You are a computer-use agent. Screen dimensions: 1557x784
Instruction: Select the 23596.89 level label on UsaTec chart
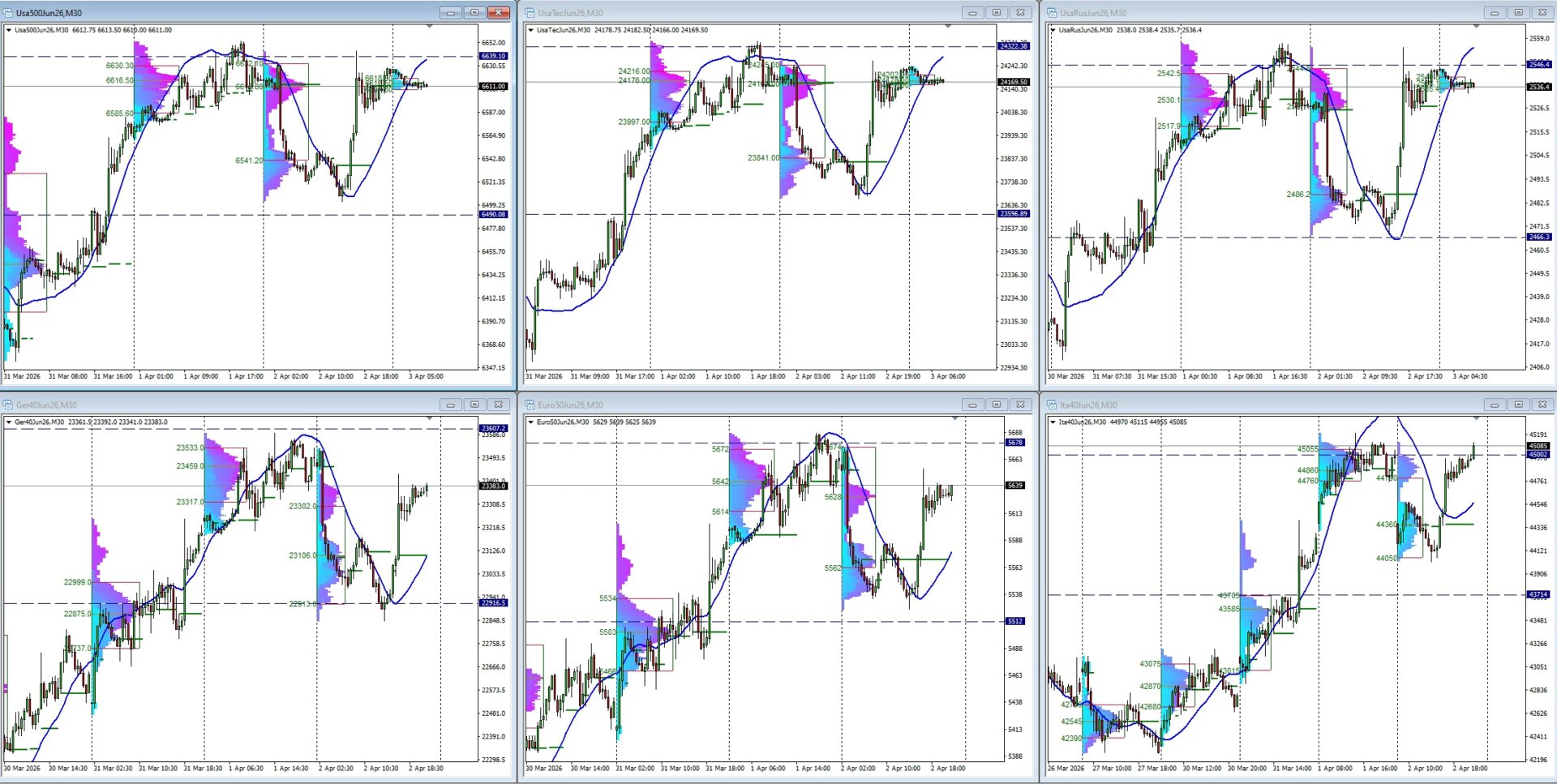click(1014, 214)
